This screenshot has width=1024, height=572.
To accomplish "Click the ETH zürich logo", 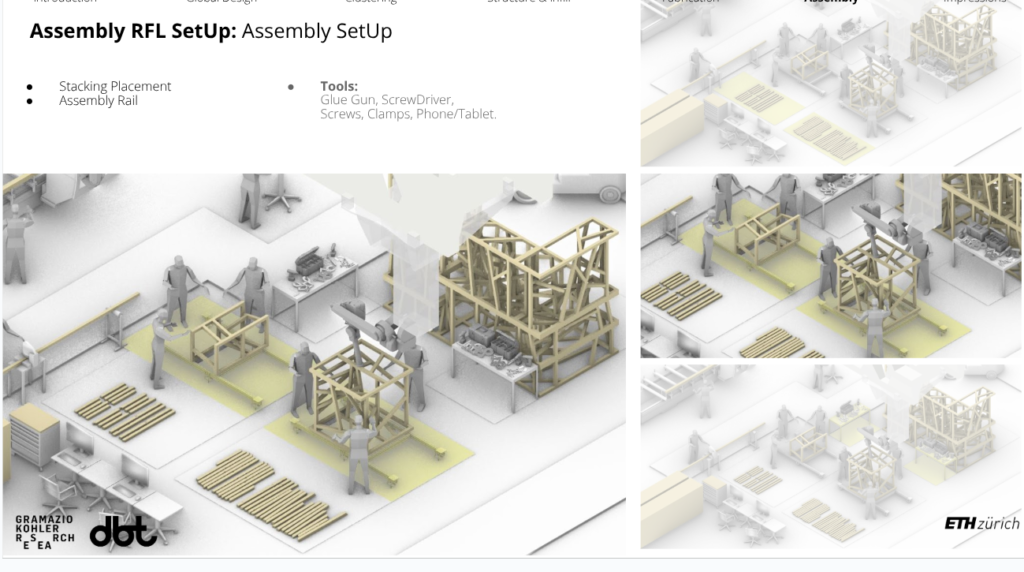I will tap(981, 524).
